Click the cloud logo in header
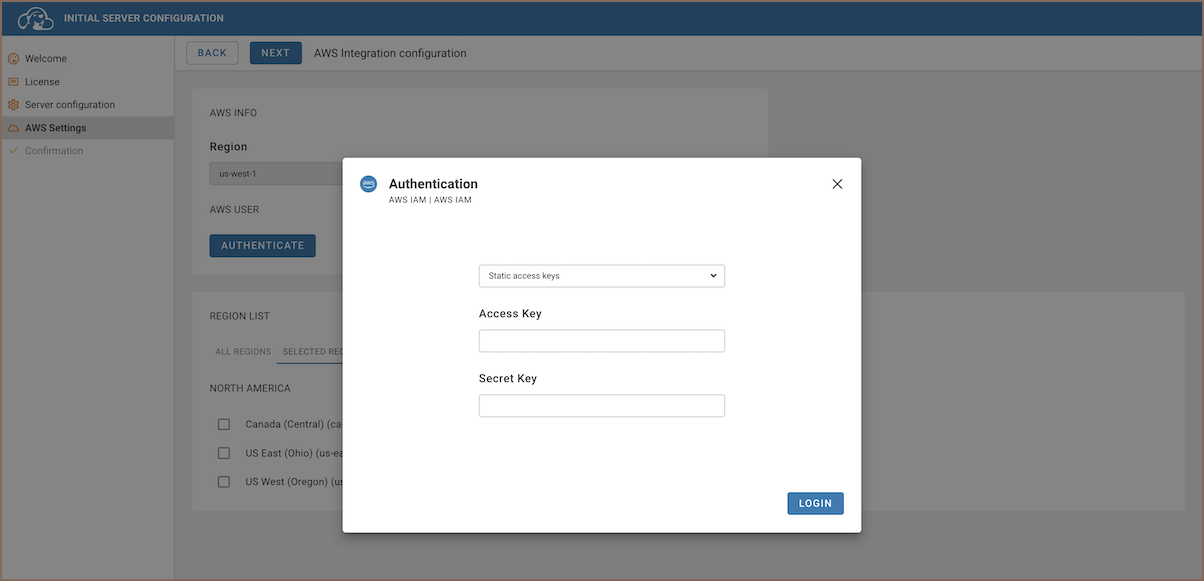 pyautogui.click(x=36, y=18)
